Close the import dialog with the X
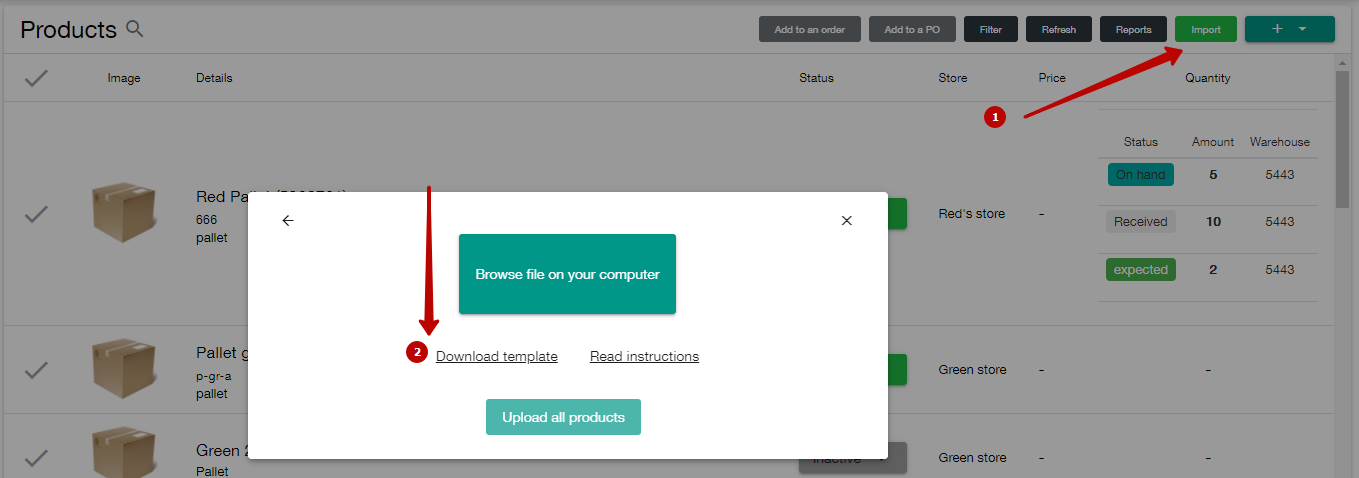The height and width of the screenshot is (478, 1359). pos(846,220)
